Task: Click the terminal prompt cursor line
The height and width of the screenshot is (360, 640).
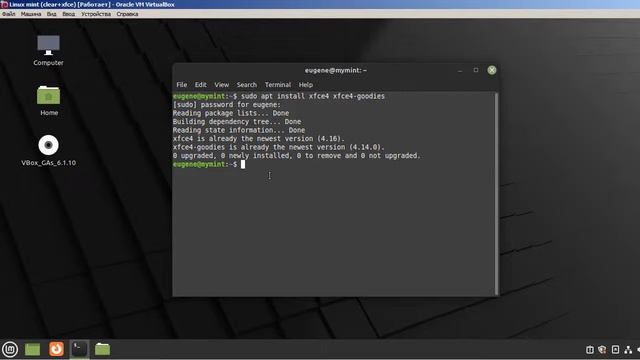Action: pos(209,164)
